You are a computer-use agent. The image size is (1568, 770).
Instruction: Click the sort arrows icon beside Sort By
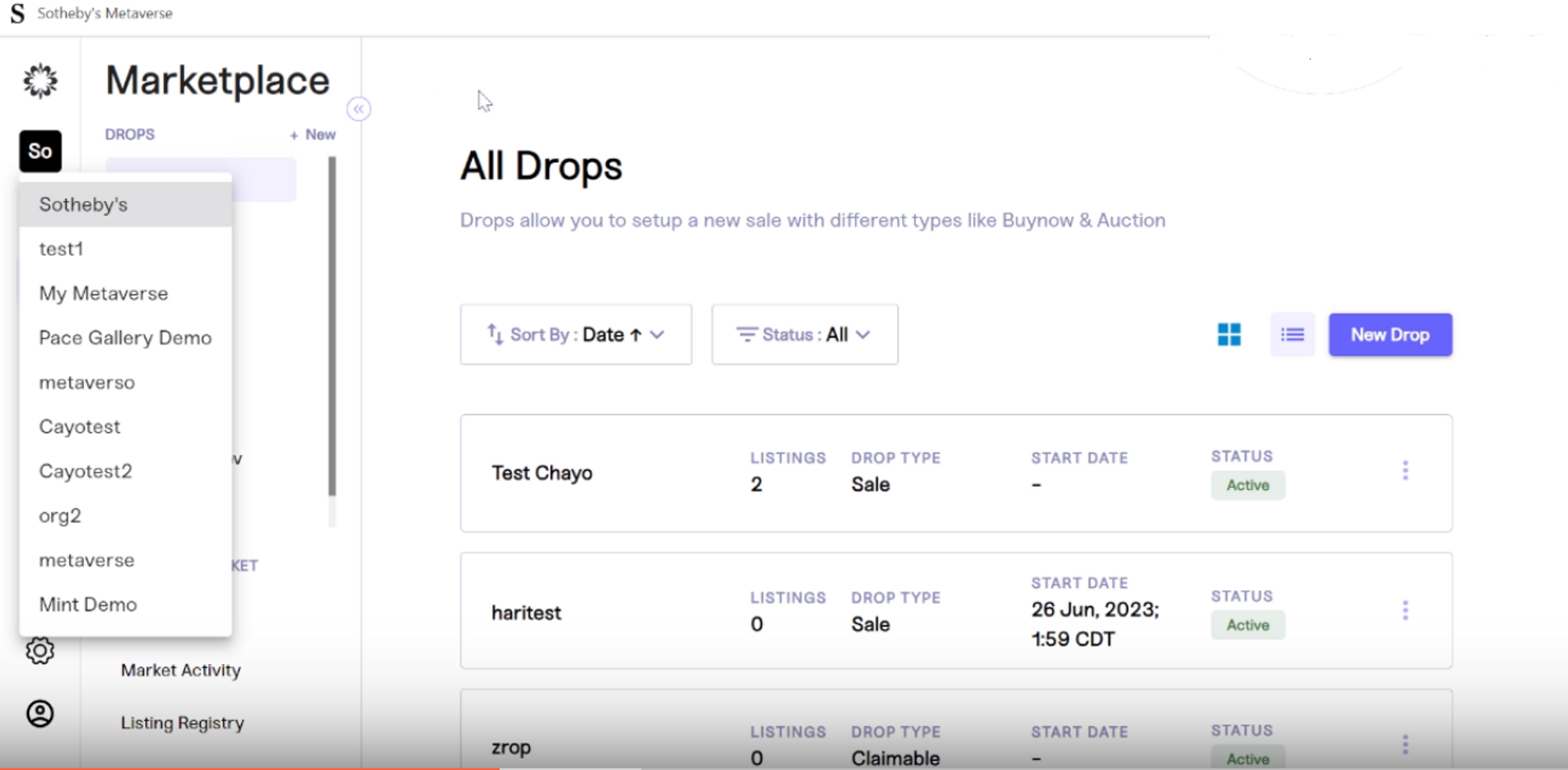(x=495, y=335)
